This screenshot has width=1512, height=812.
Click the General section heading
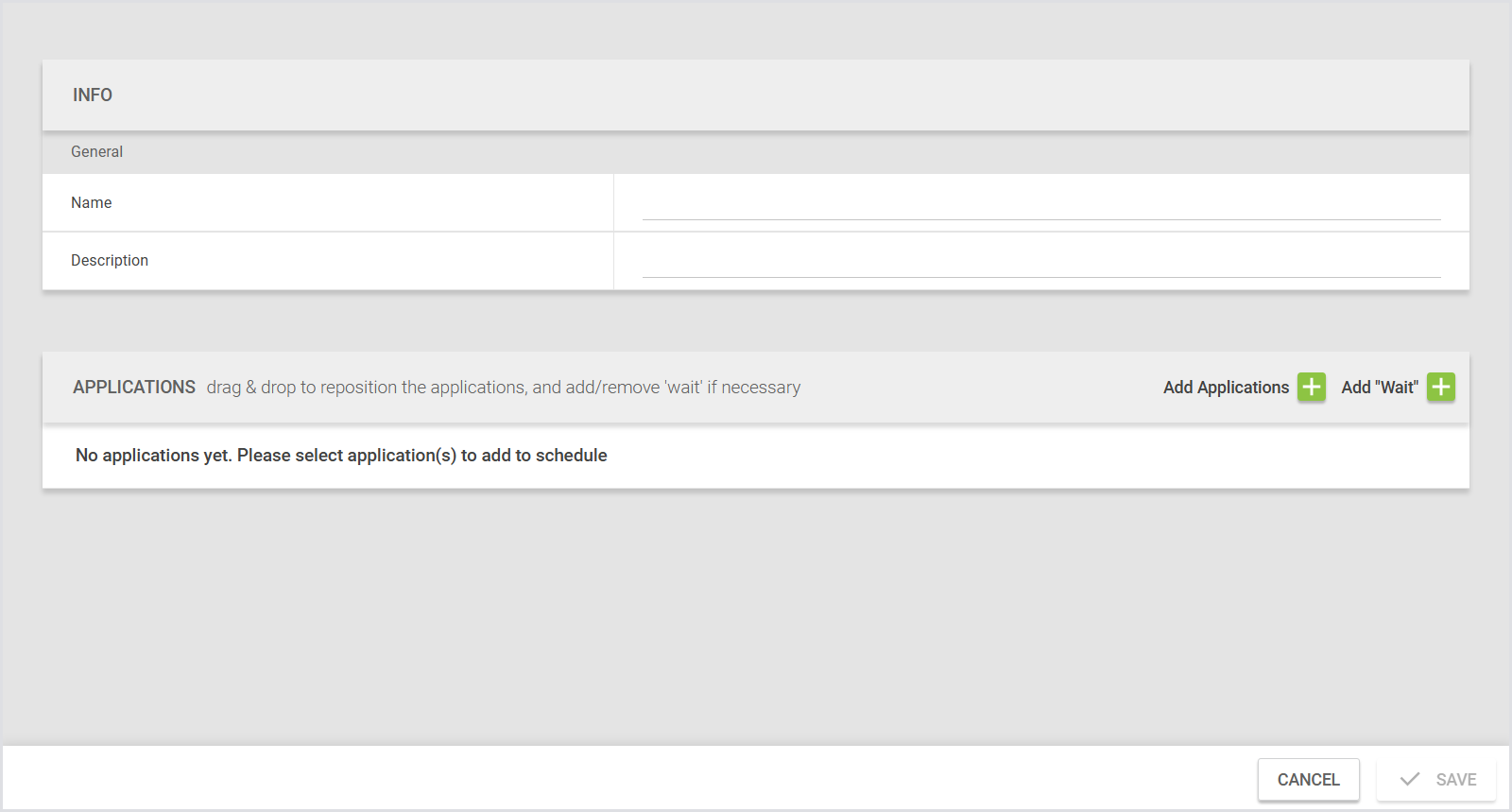[96, 151]
